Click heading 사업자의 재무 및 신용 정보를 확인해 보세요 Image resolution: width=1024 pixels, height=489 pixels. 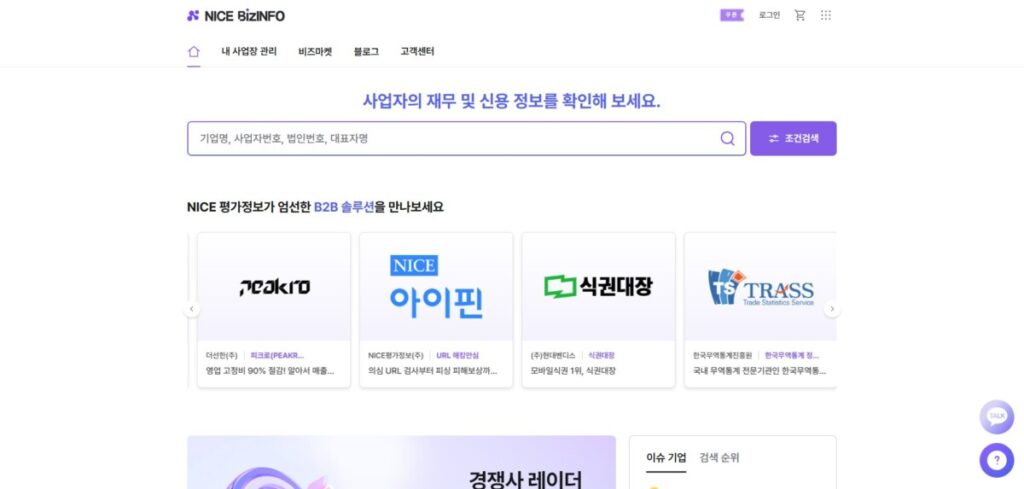(x=511, y=101)
